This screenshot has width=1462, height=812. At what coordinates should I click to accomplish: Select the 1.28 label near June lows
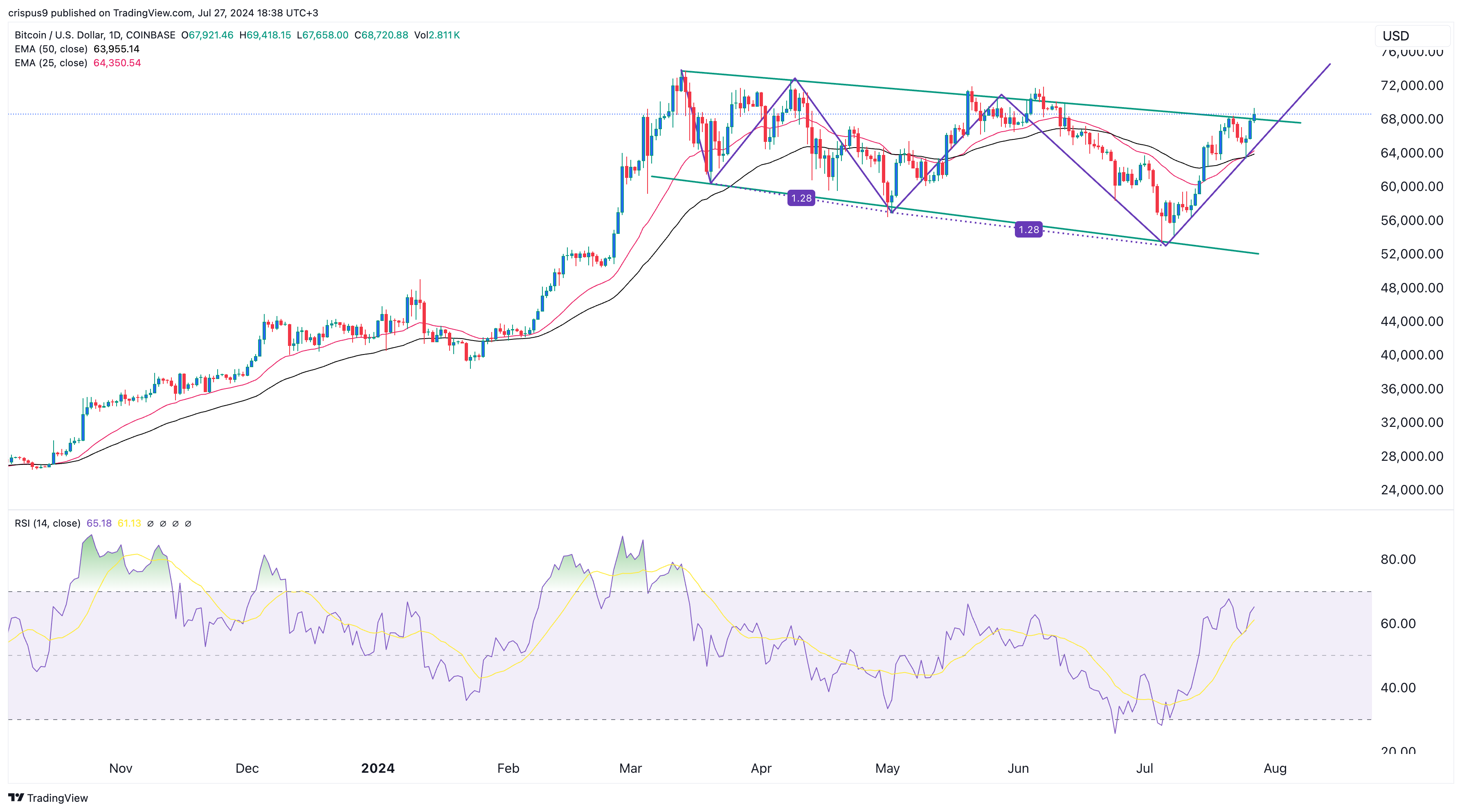coord(1028,229)
